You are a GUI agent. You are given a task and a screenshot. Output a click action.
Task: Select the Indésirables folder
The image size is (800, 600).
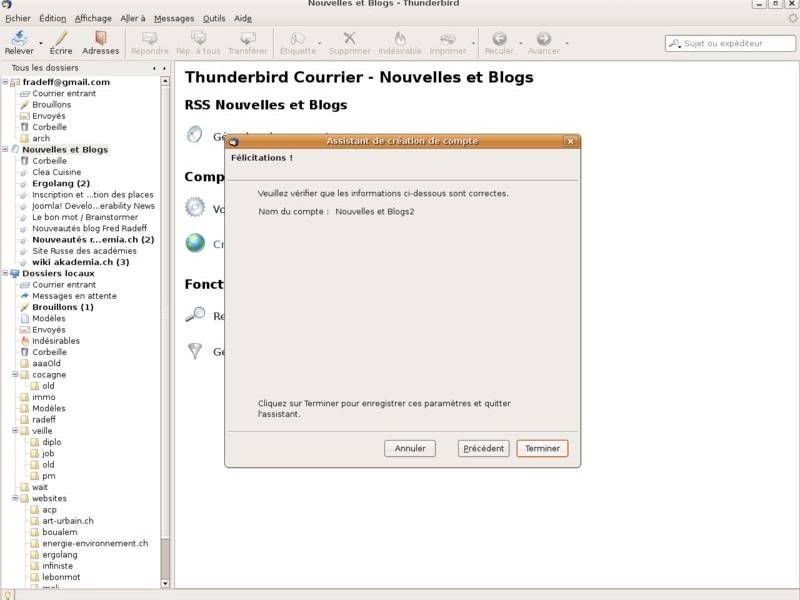pyautogui.click(x=56, y=340)
